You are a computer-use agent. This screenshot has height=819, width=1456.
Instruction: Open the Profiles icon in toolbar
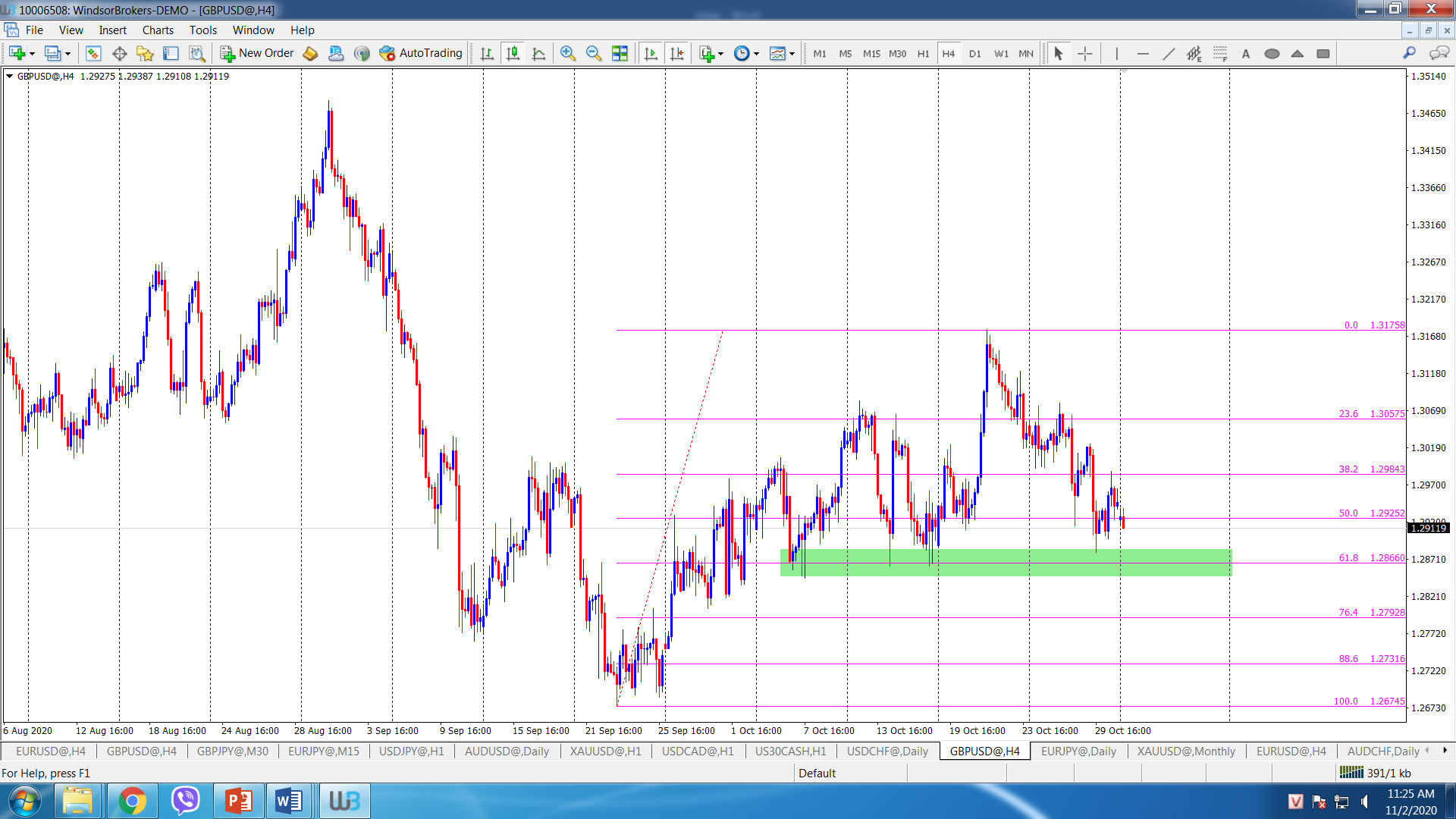[x=52, y=53]
